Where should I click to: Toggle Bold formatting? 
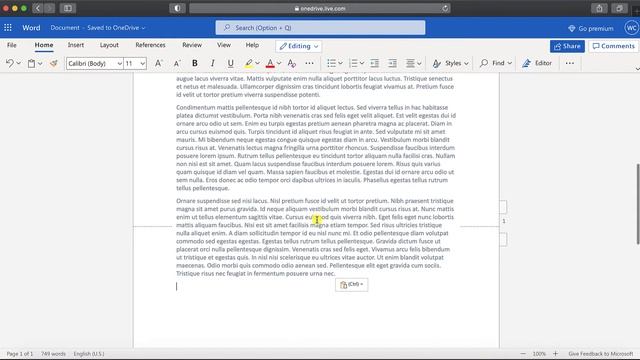195,63
